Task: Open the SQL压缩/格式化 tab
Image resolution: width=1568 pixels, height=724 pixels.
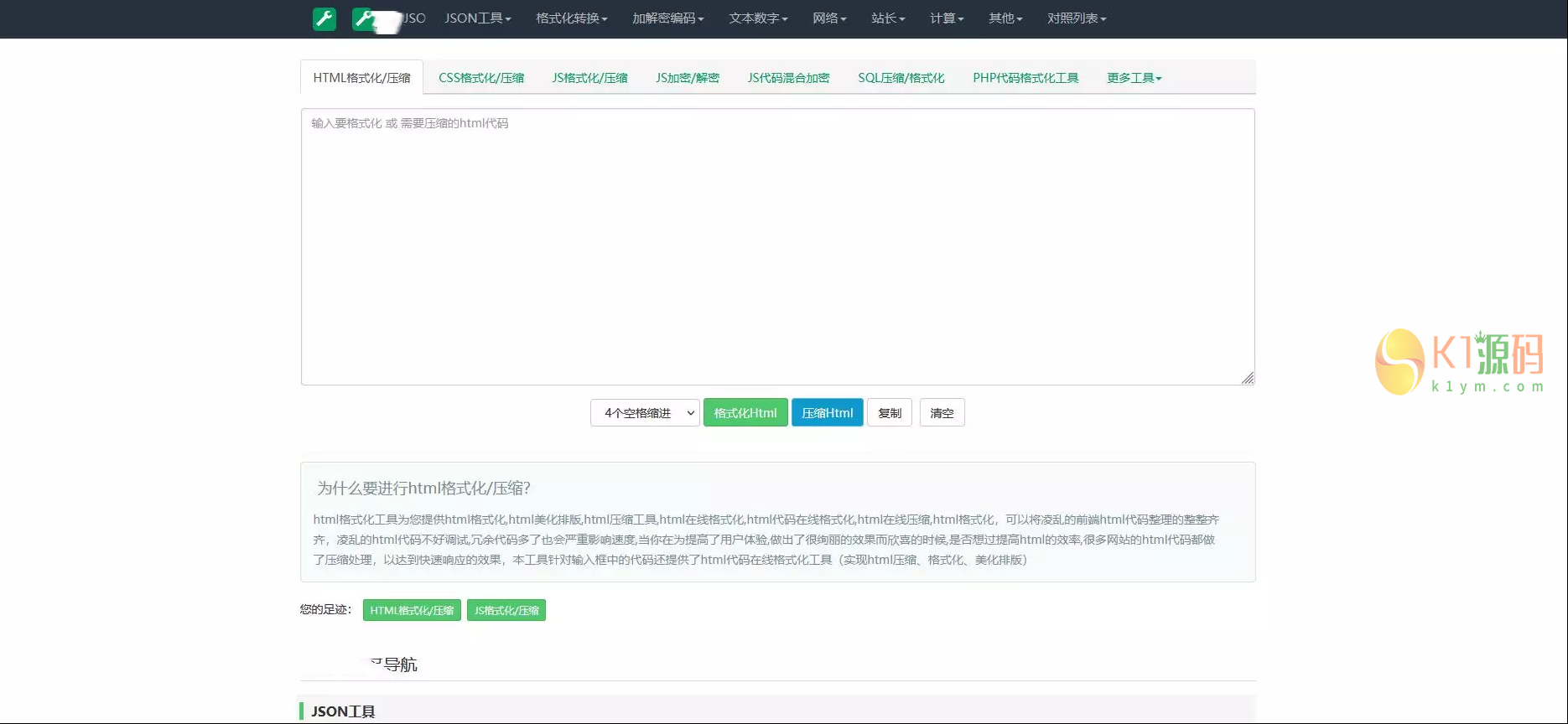Action: [x=901, y=78]
